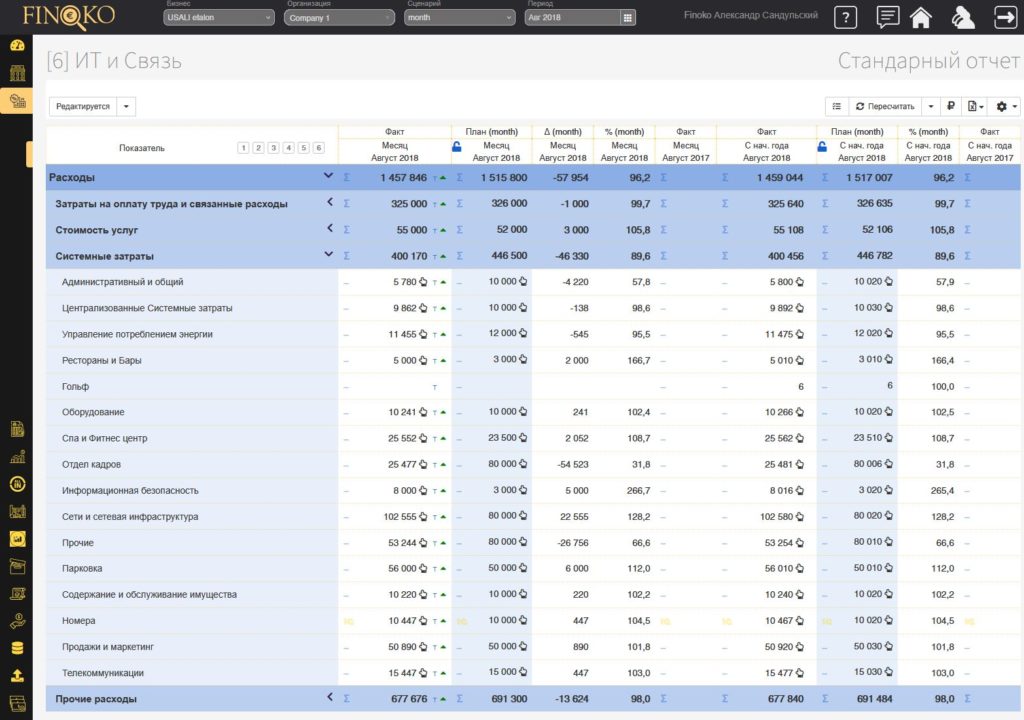This screenshot has height=720, width=1024.
Task: Expand the Стоимость услуг row
Action: coord(329,229)
